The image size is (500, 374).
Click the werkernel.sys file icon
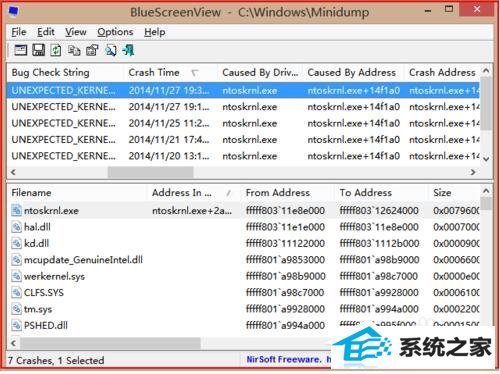(16, 276)
